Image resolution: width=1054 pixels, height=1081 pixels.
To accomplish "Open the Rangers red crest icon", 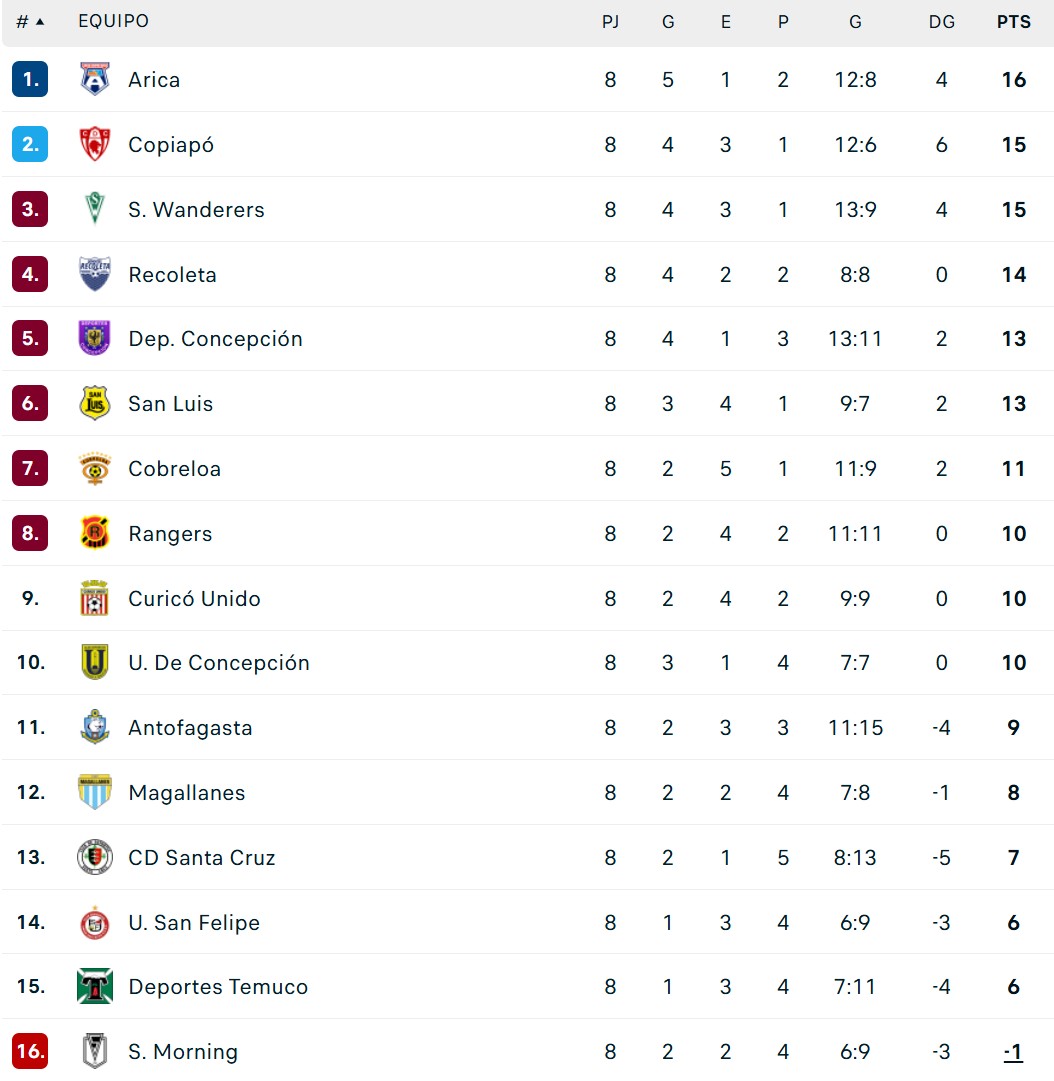I will (x=94, y=533).
